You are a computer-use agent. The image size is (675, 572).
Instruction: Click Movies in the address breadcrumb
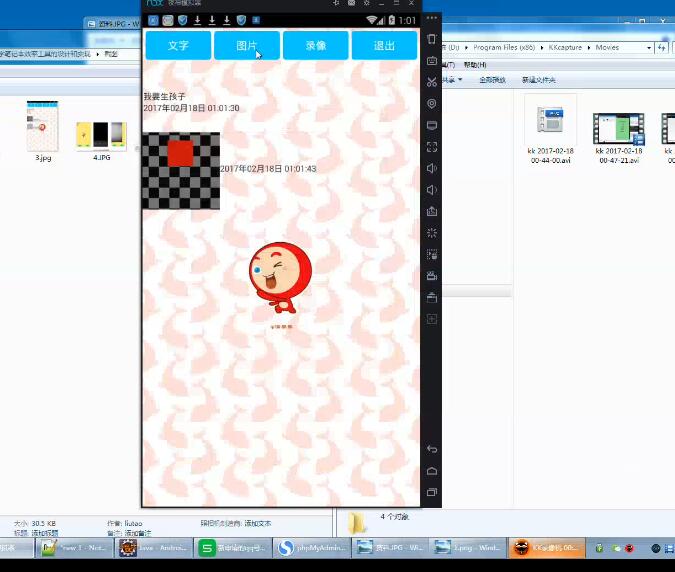(x=607, y=47)
